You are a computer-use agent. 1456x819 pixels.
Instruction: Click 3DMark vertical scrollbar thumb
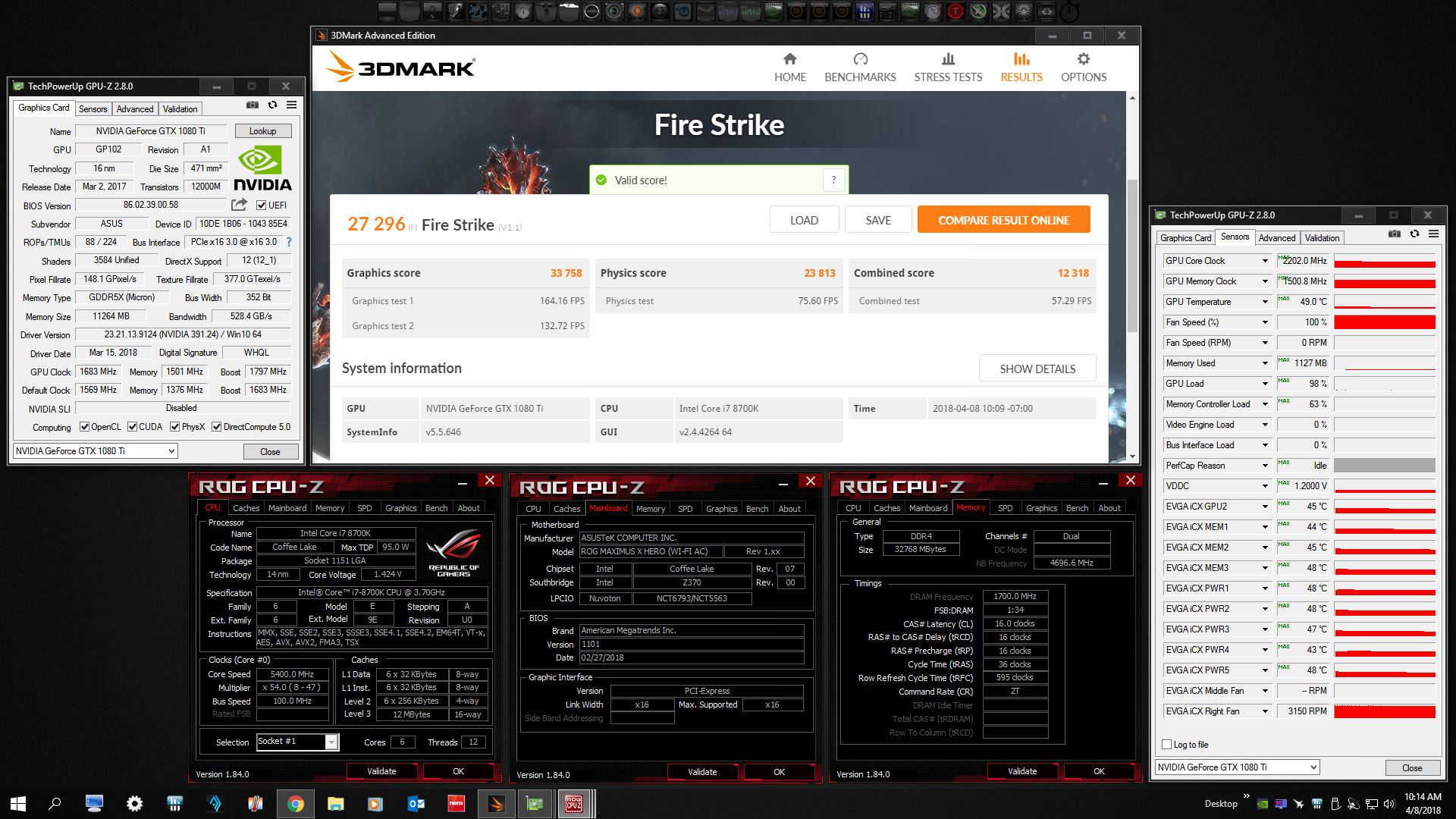(1132, 255)
